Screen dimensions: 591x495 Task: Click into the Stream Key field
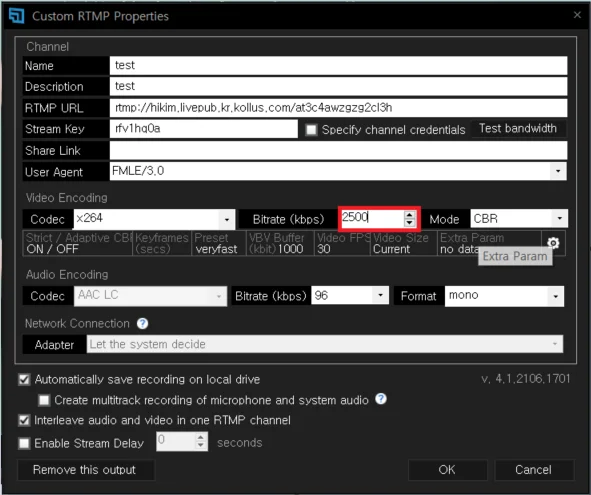tap(204, 129)
